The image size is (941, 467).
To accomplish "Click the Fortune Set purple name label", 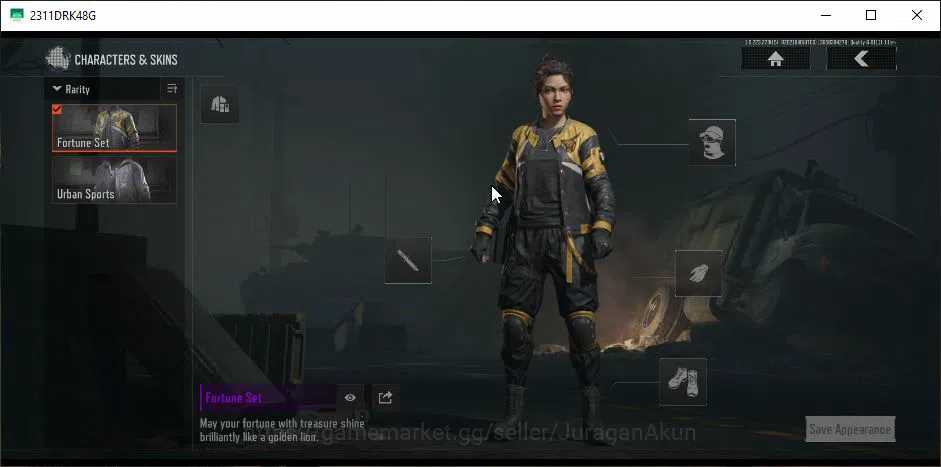I will (268, 397).
